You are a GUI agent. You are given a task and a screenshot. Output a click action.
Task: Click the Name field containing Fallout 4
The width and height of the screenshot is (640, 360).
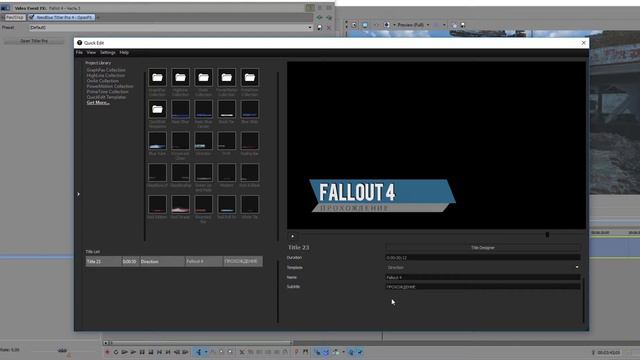(x=483, y=277)
